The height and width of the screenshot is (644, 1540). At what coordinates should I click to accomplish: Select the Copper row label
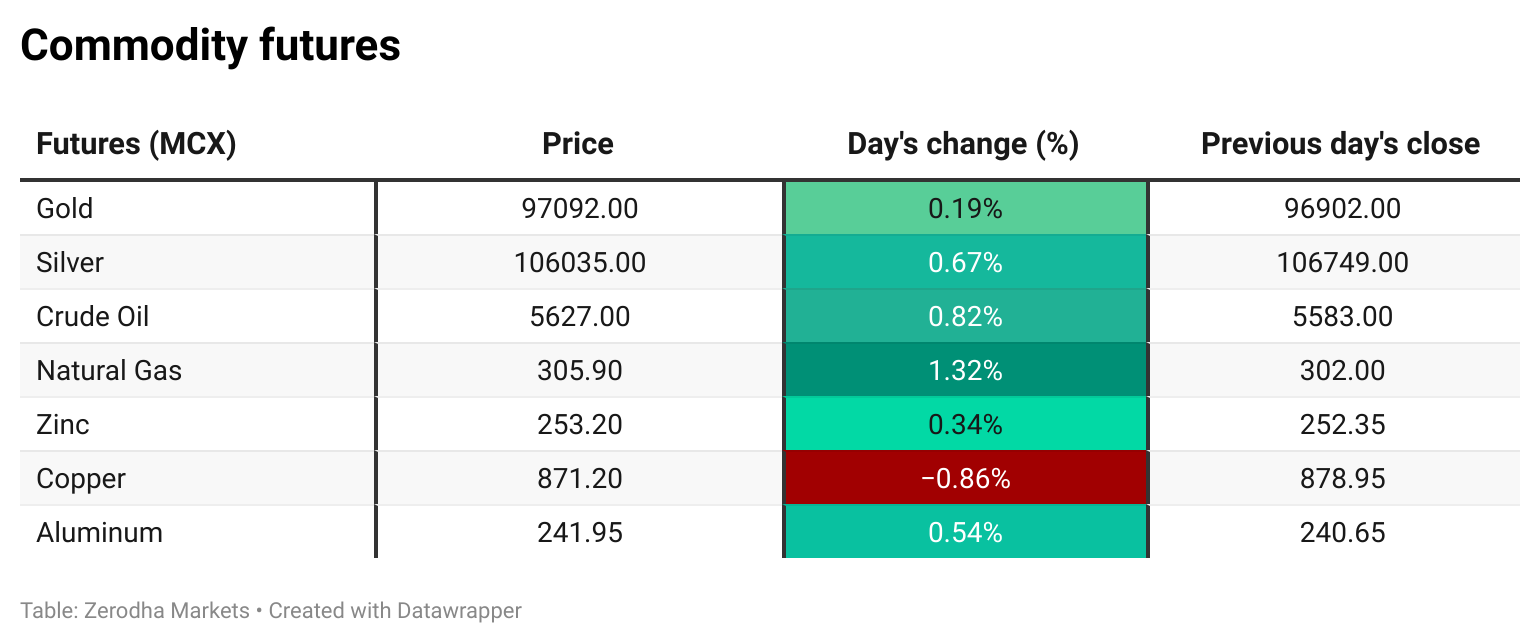click(x=81, y=479)
